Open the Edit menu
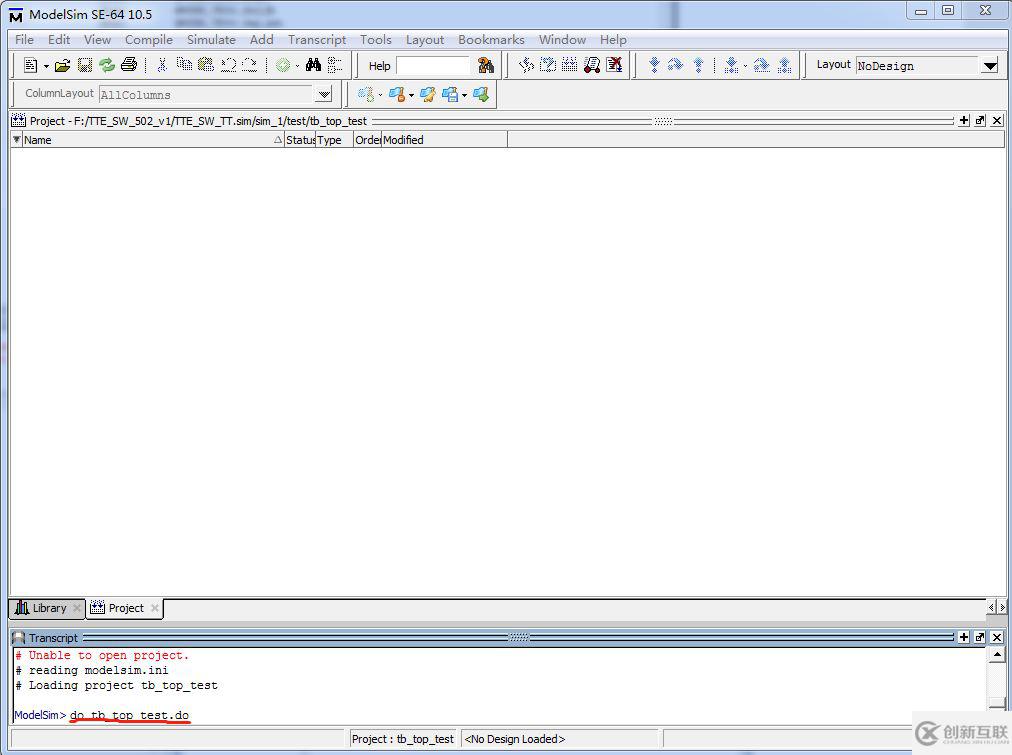Screen dimensions: 1012x755 coord(59,39)
